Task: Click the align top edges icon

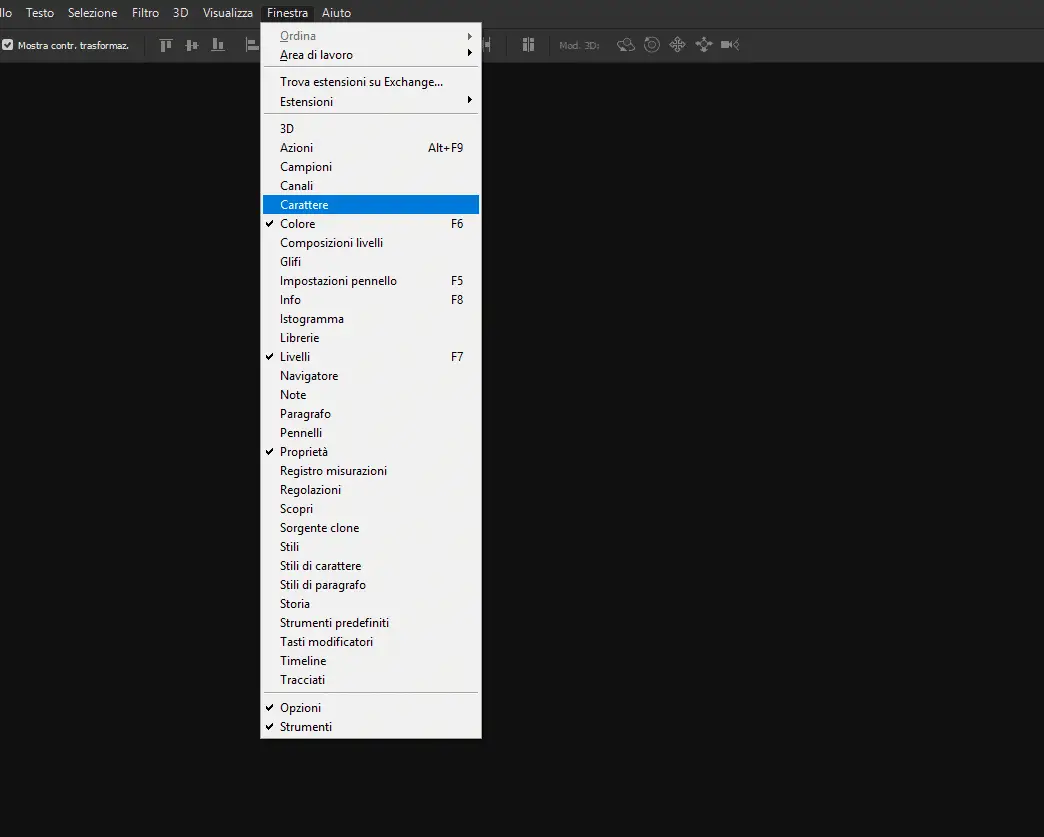Action: point(166,45)
